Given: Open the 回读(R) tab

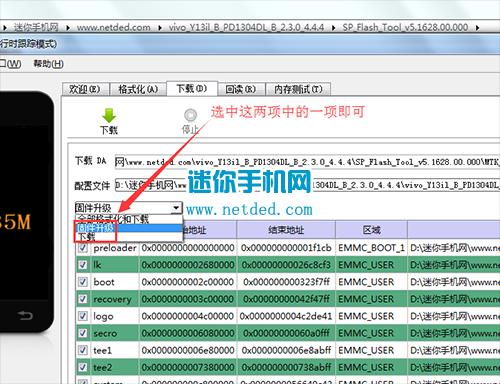Looking at the screenshot, I should (241, 89).
